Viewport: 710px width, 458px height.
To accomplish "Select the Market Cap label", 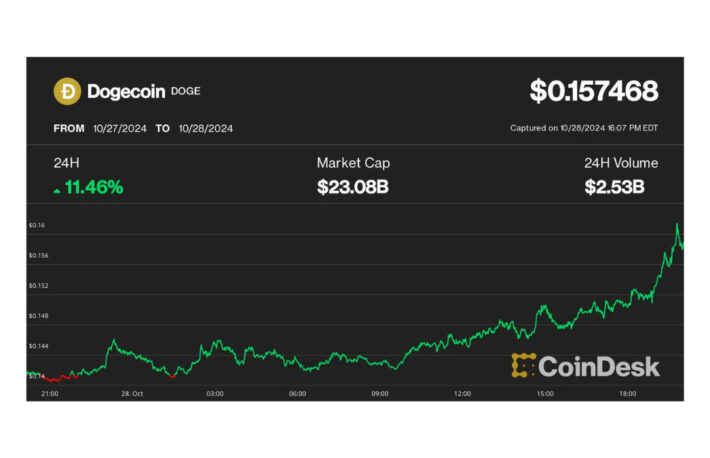I will coord(353,163).
